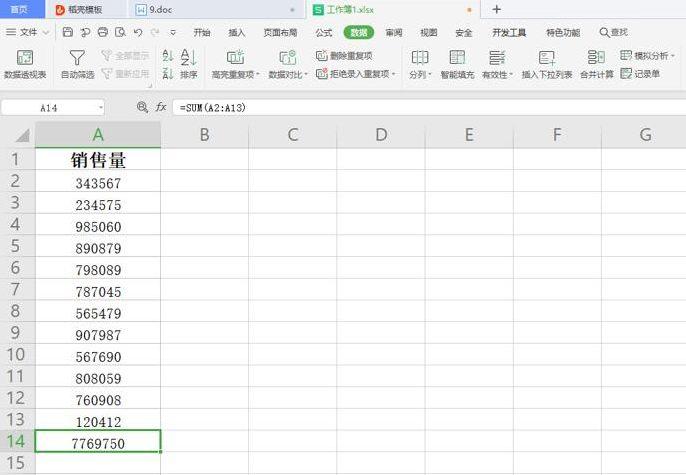Viewport: 686px width, 475px height.
Task: Expand the 拒绝录入重复项 dropdown arrow
Action: [394, 73]
